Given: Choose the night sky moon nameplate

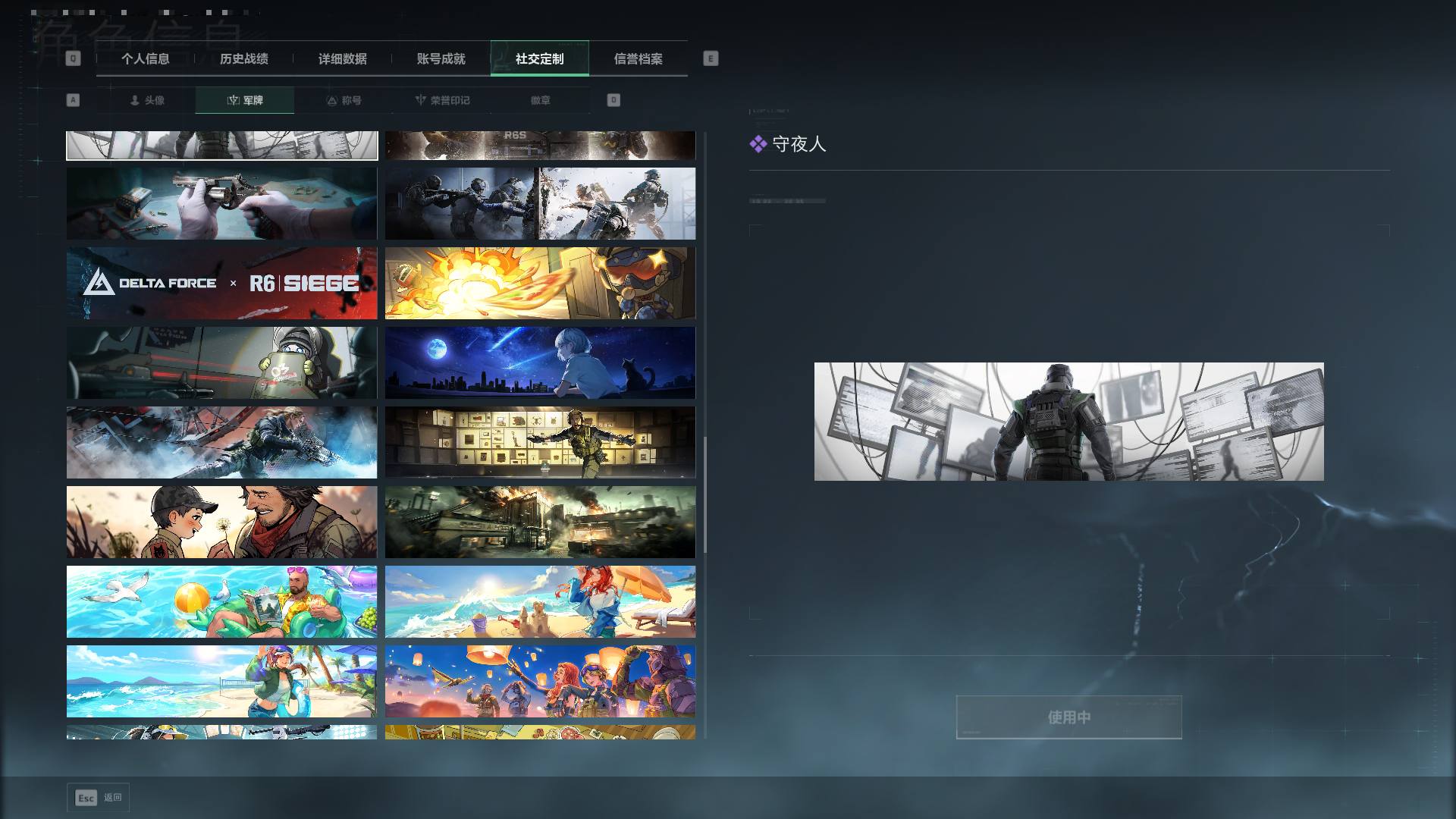Looking at the screenshot, I should [x=540, y=362].
